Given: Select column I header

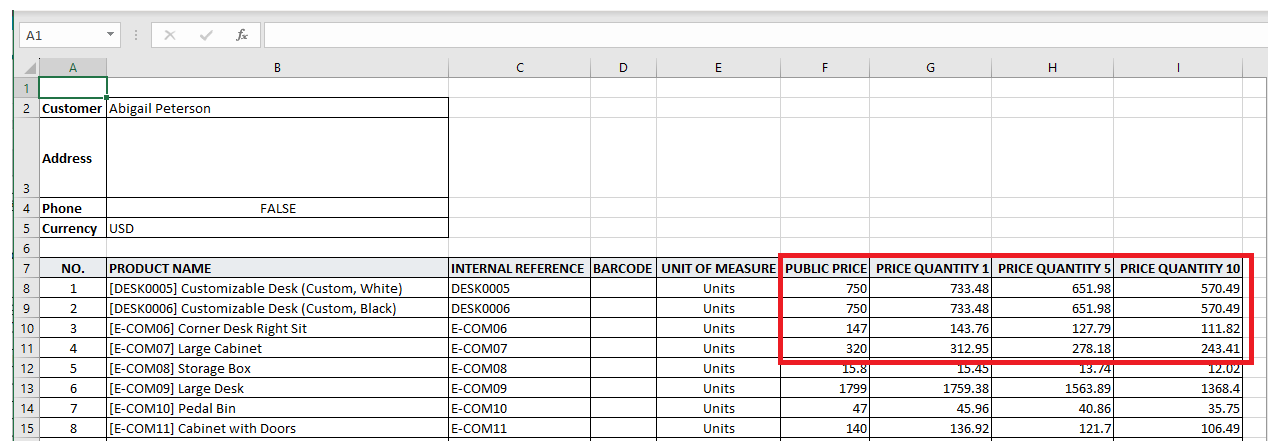Looking at the screenshot, I should (x=1178, y=68).
